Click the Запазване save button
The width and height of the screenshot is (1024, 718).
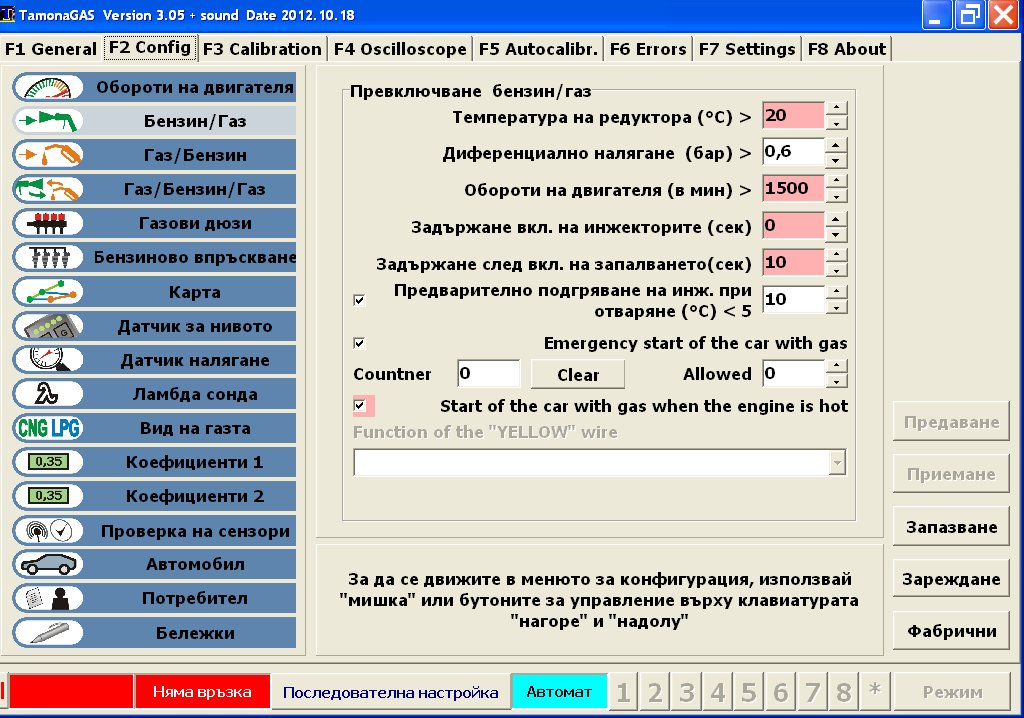coord(952,527)
